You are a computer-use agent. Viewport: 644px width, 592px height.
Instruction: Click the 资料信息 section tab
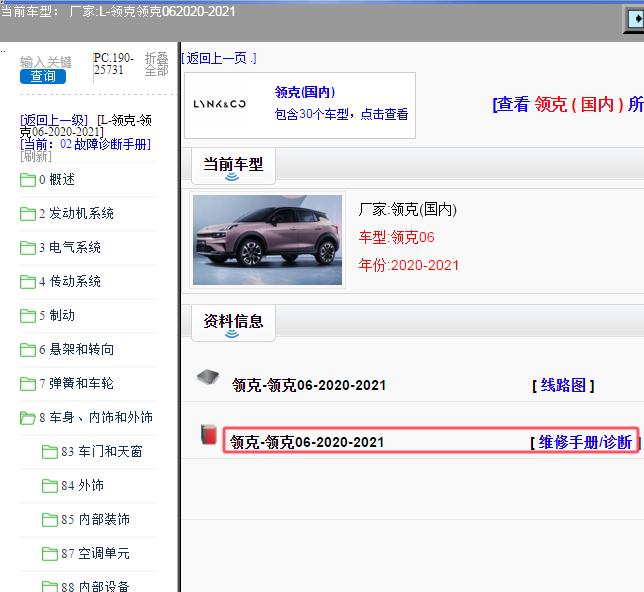pyautogui.click(x=233, y=323)
